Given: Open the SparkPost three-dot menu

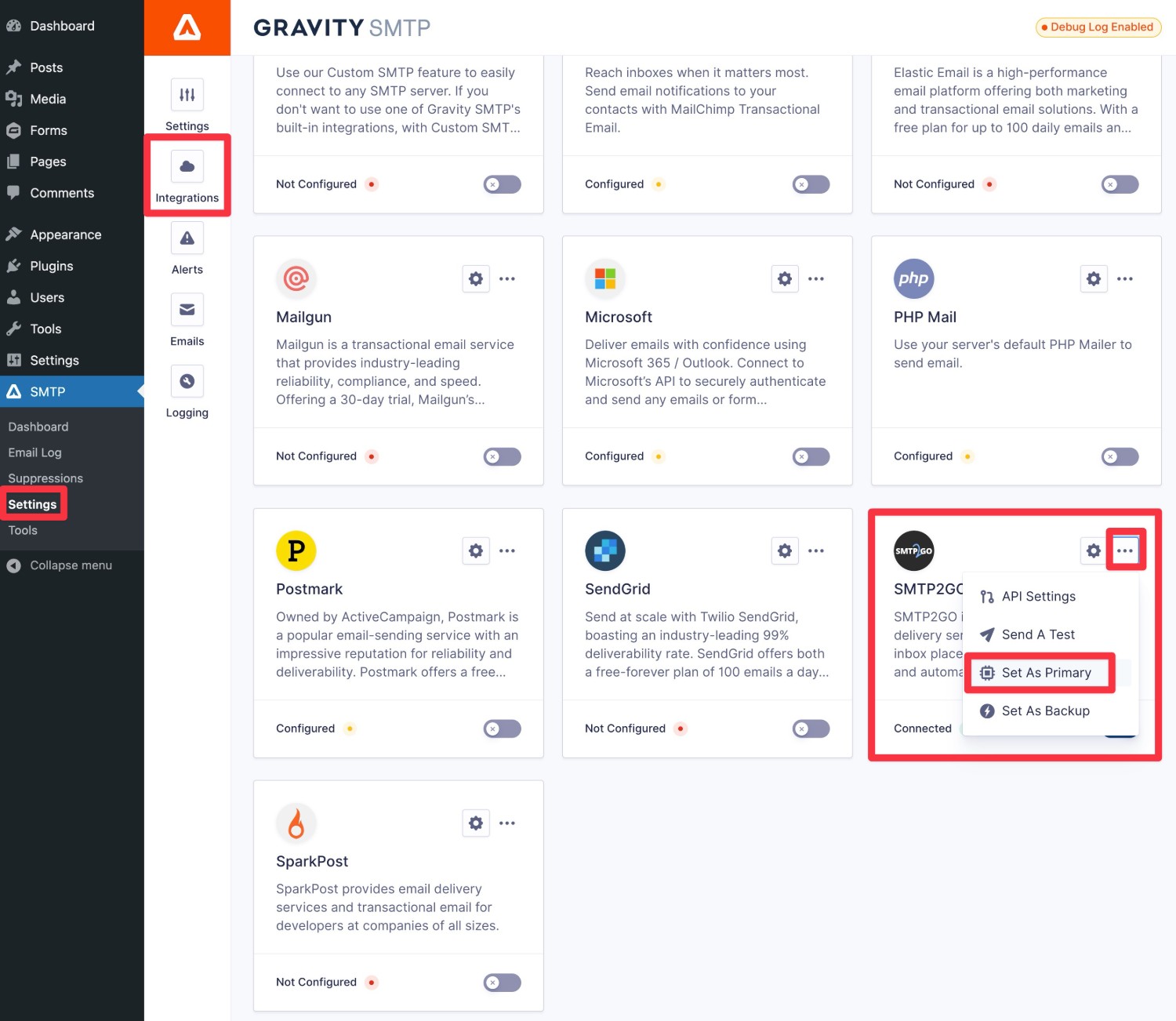Looking at the screenshot, I should pyautogui.click(x=507, y=823).
